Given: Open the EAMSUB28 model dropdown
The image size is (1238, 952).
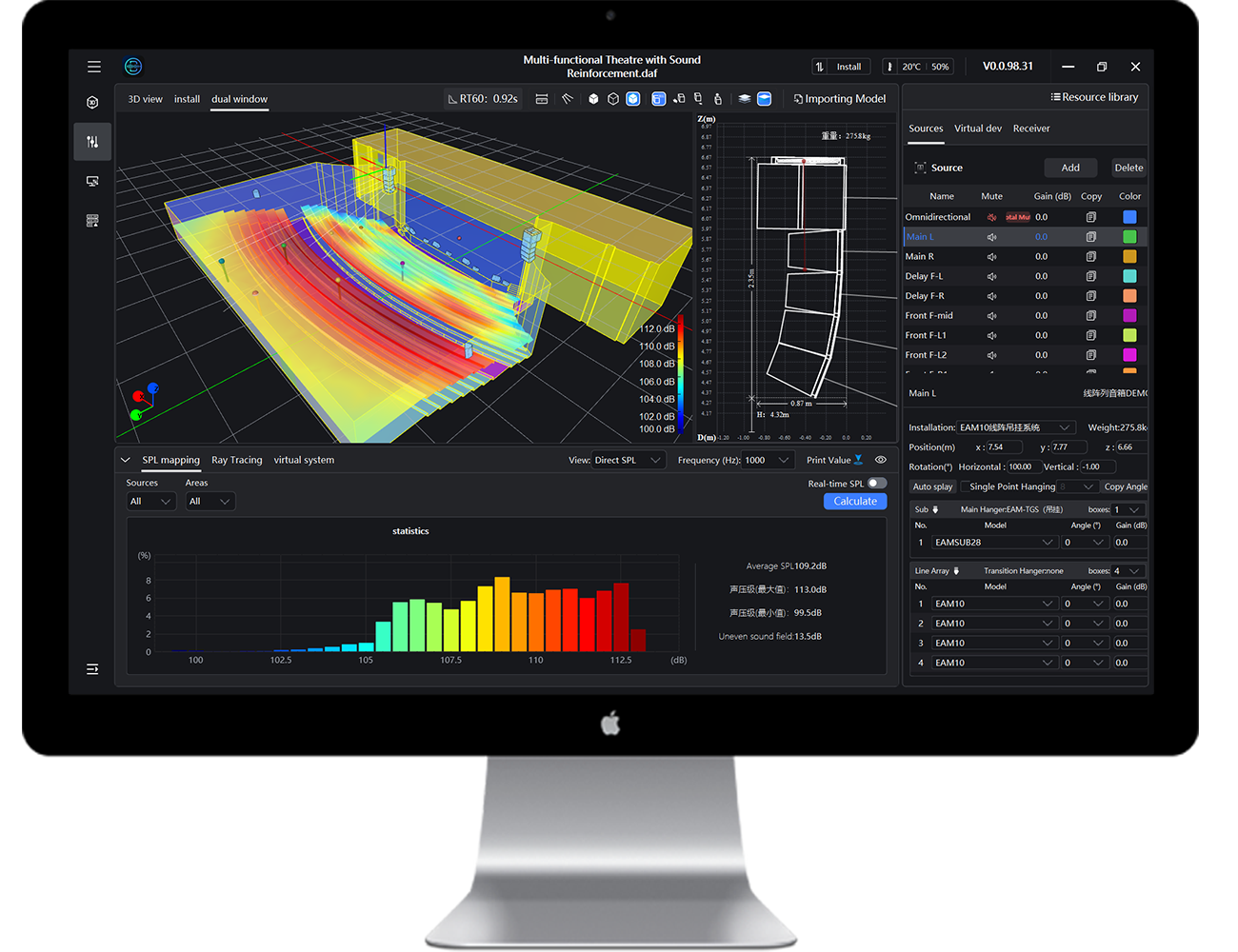Looking at the screenshot, I should pyautogui.click(x=994, y=543).
